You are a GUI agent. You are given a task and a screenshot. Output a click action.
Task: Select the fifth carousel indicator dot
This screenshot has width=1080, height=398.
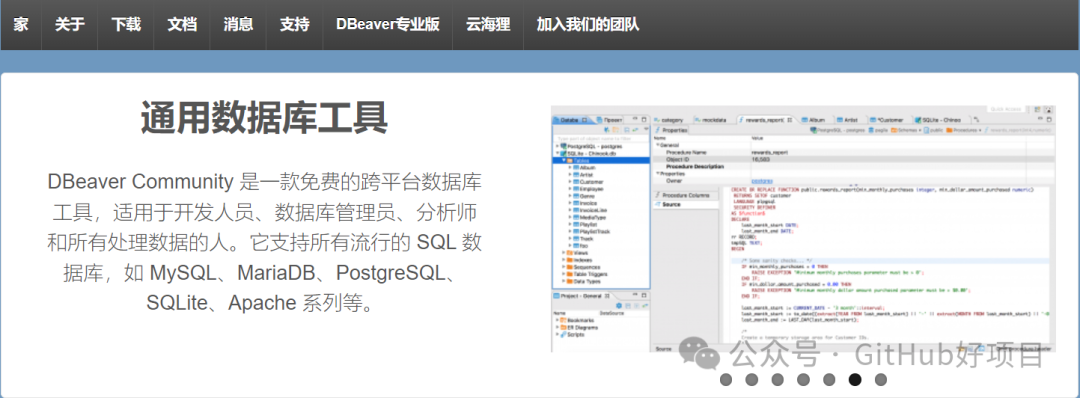[829, 379]
